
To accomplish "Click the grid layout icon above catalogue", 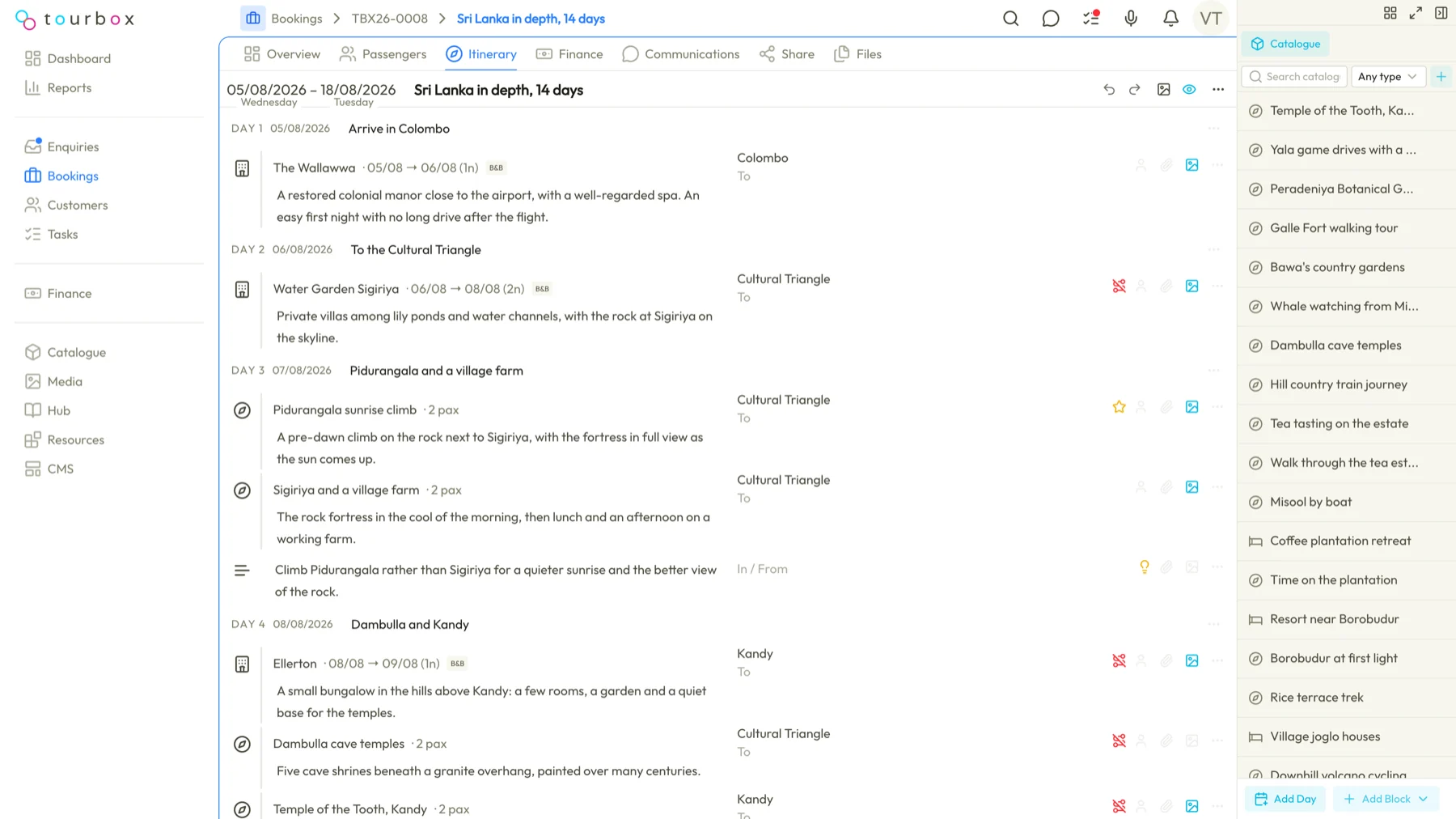I will (1390, 13).
